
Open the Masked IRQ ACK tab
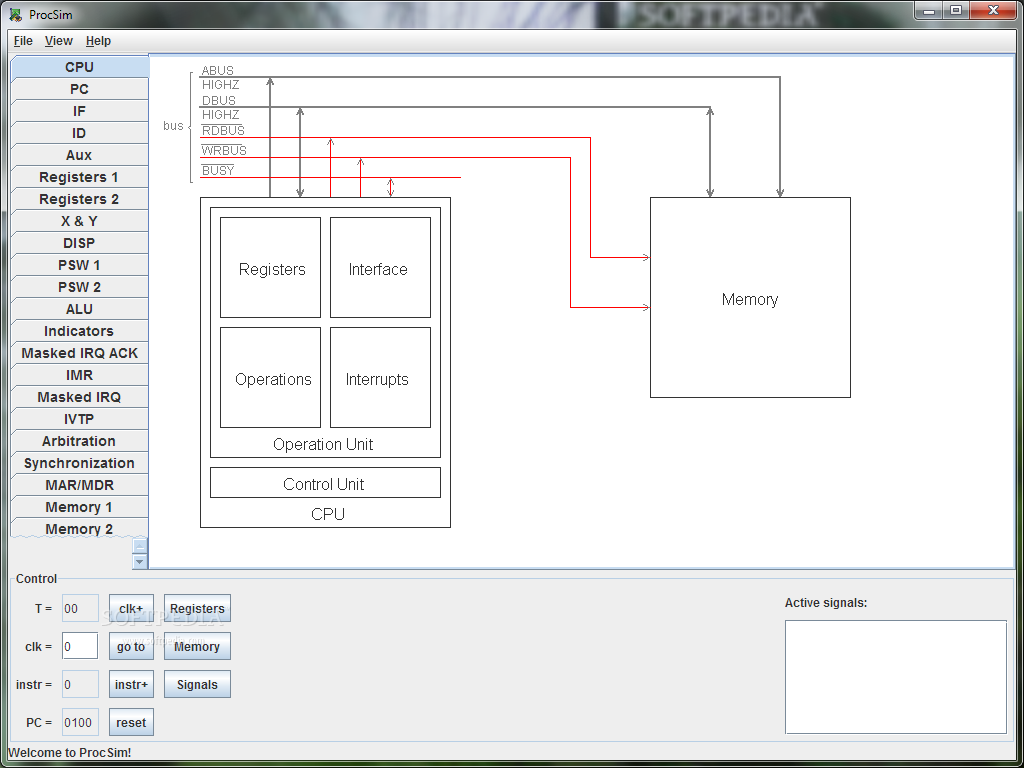tap(80, 353)
